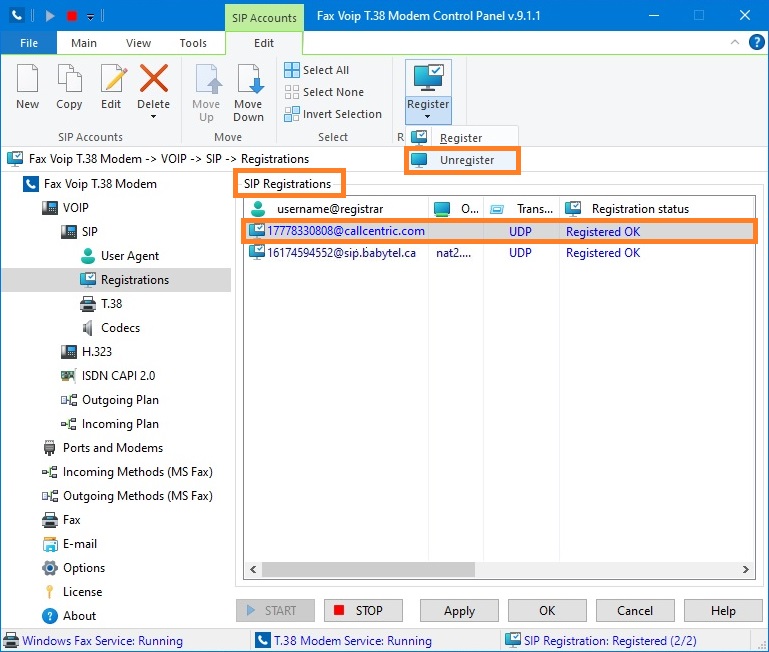
Task: Sort by Registration status column header
Action: [657, 209]
